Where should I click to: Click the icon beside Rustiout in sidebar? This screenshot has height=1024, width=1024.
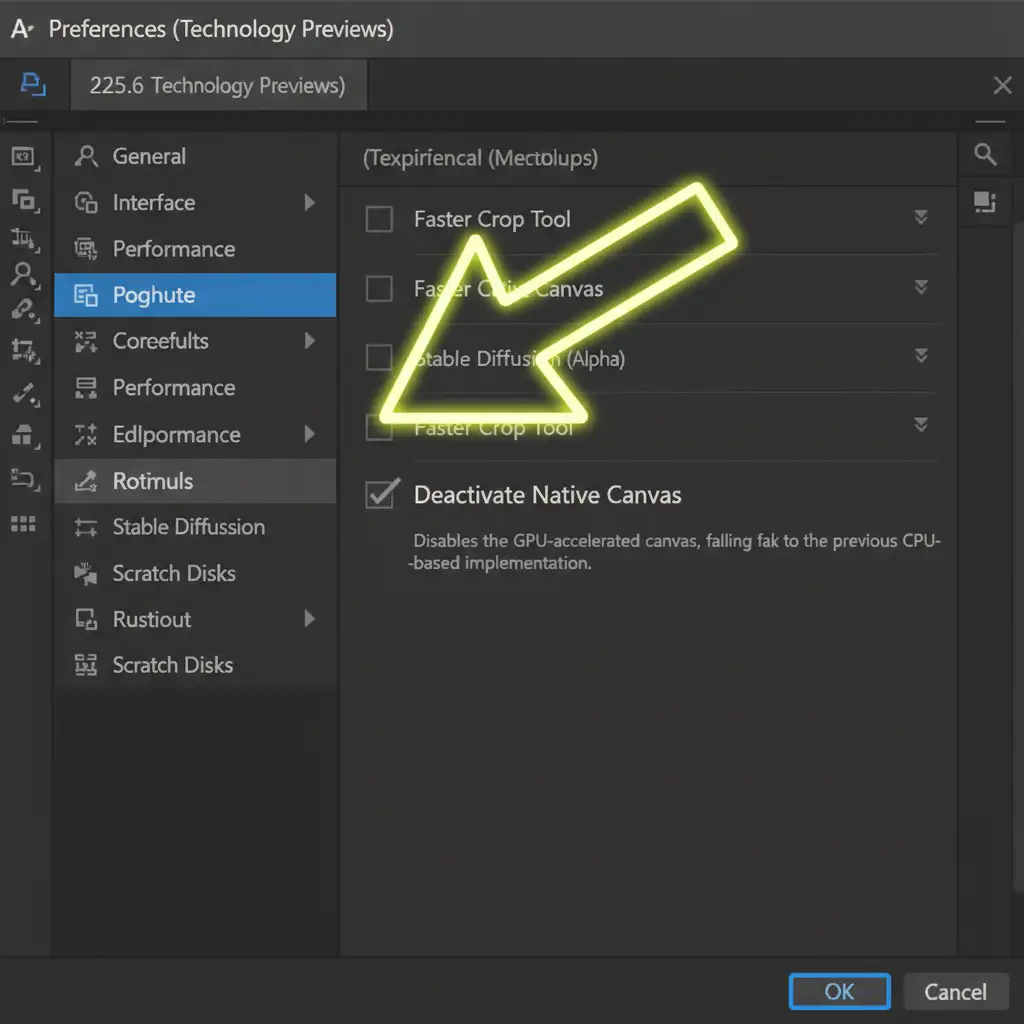coord(87,619)
